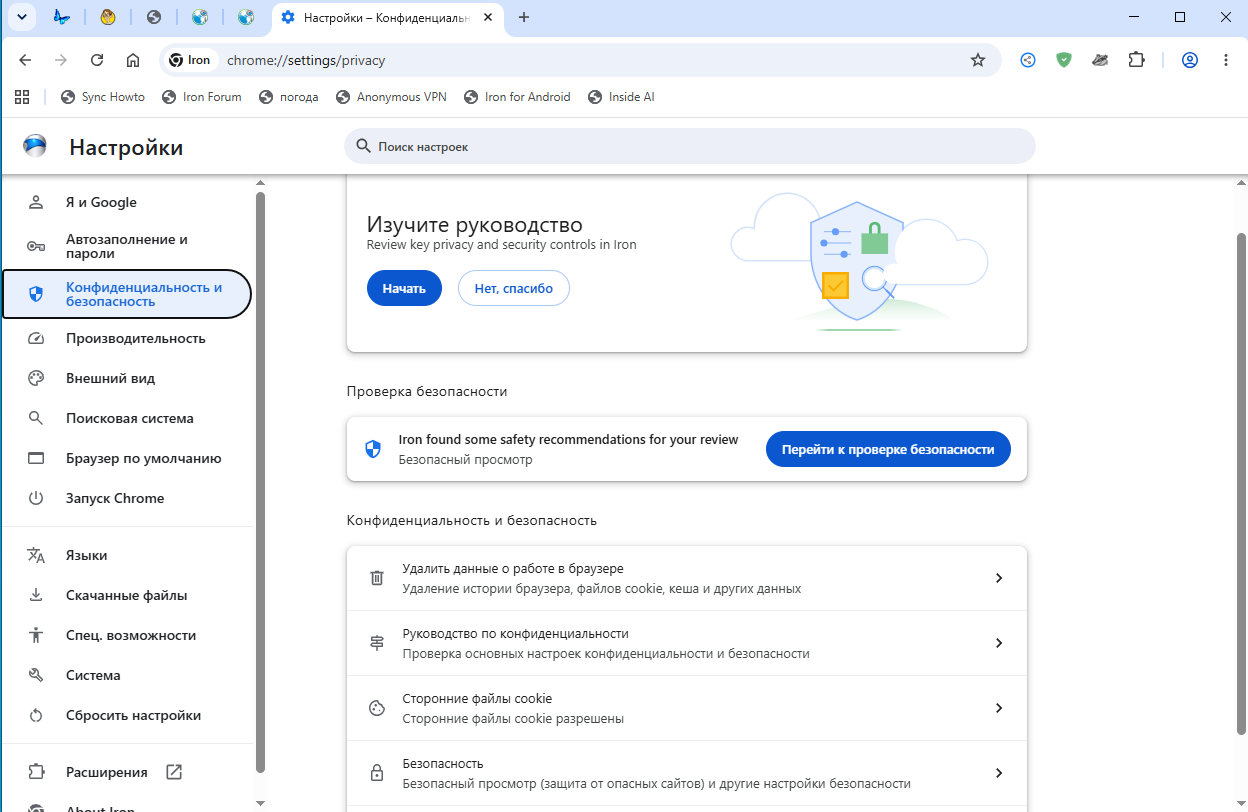Click 'Перейти к проверке безопасности' button
This screenshot has width=1248, height=812.
(888, 450)
